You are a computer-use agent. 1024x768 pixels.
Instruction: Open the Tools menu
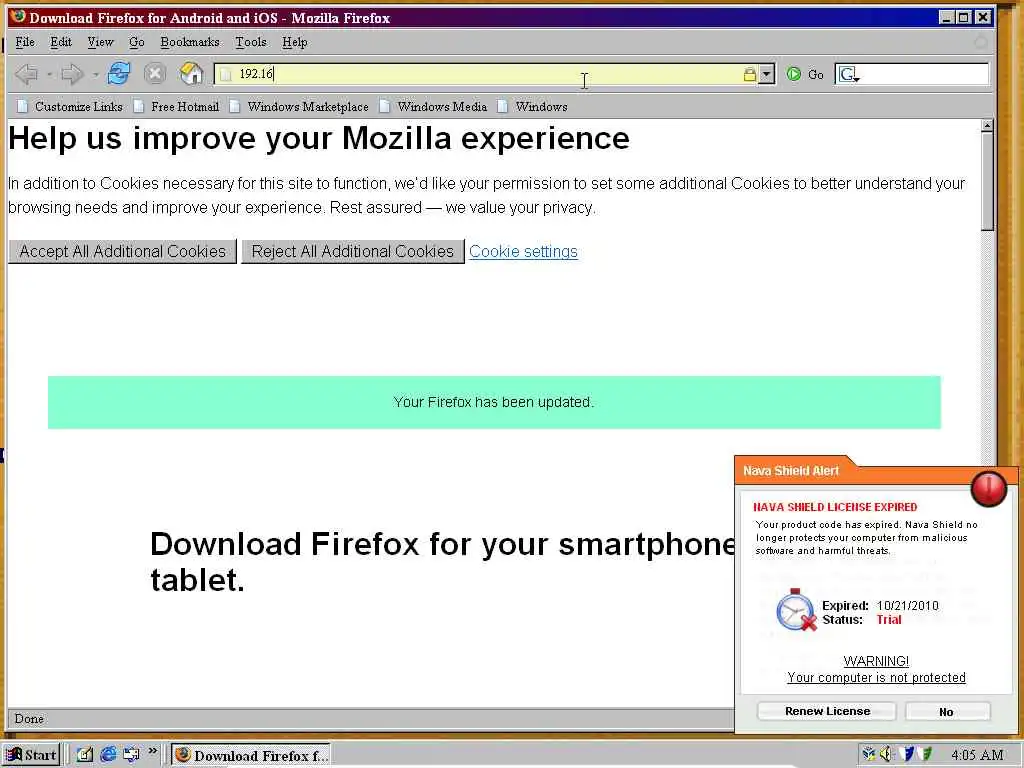click(251, 42)
